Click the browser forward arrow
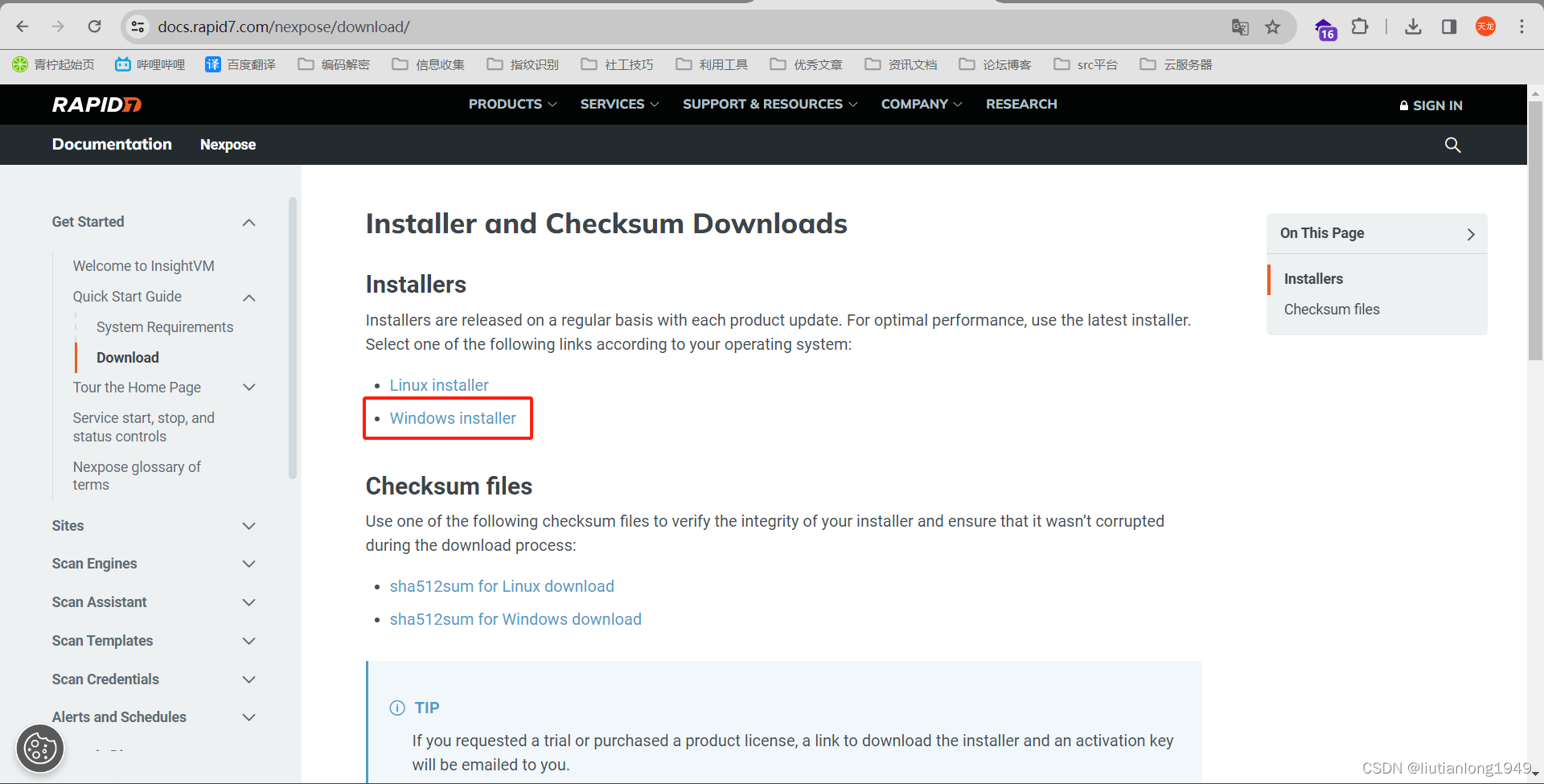 (58, 27)
